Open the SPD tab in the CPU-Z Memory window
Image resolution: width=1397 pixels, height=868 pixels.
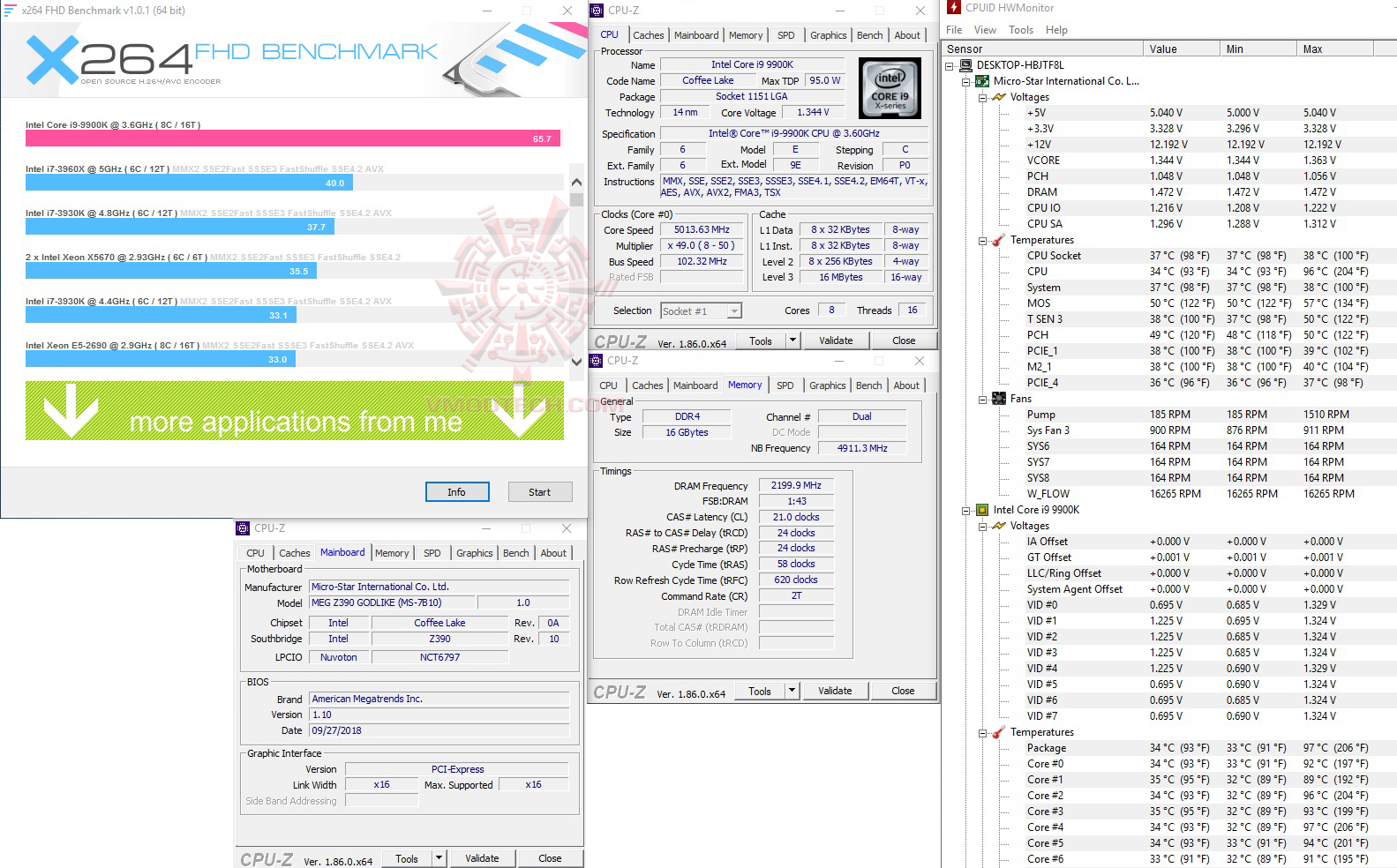pyautogui.click(x=785, y=385)
